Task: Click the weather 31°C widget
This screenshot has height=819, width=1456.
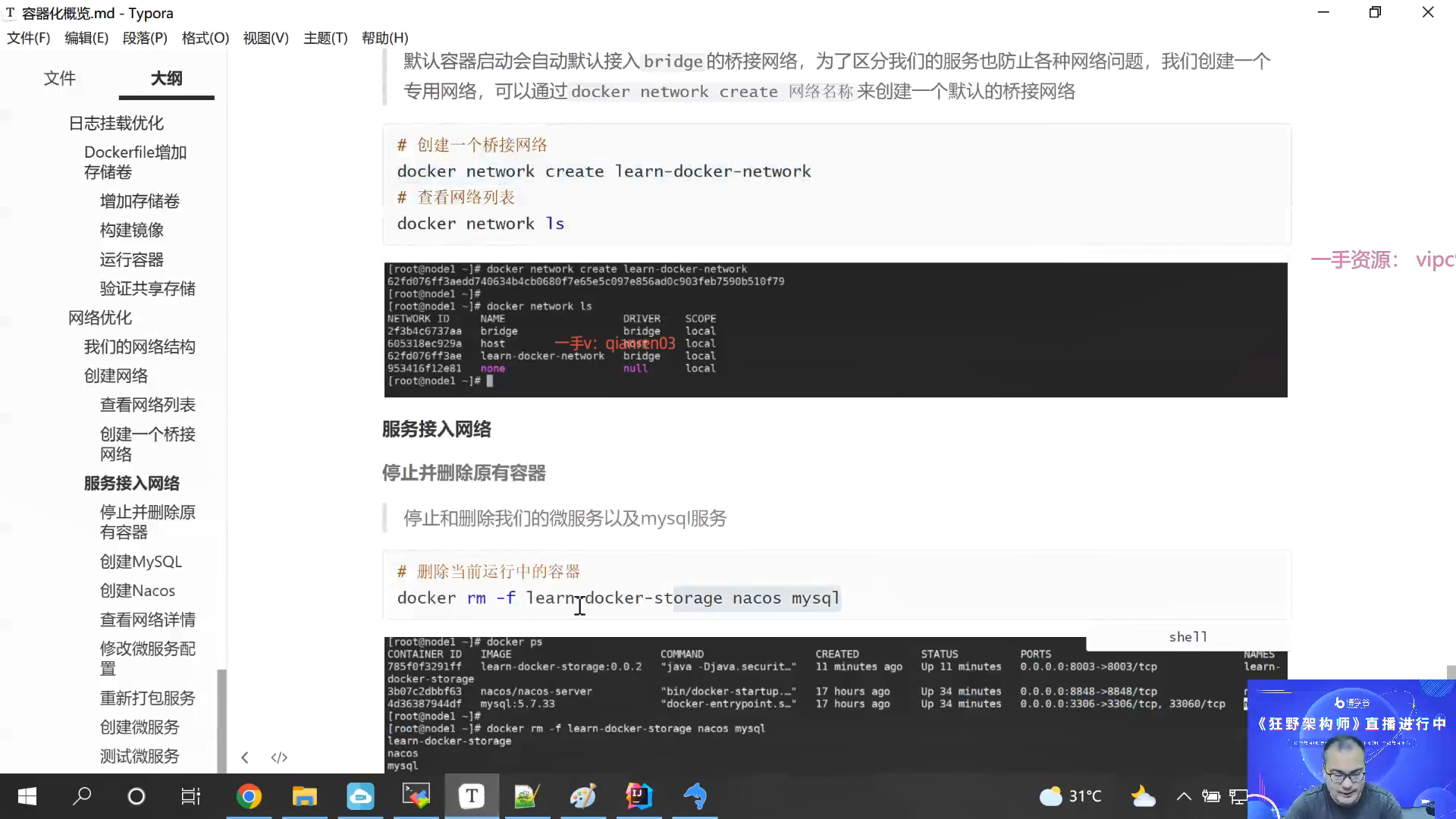Action: [1071, 796]
